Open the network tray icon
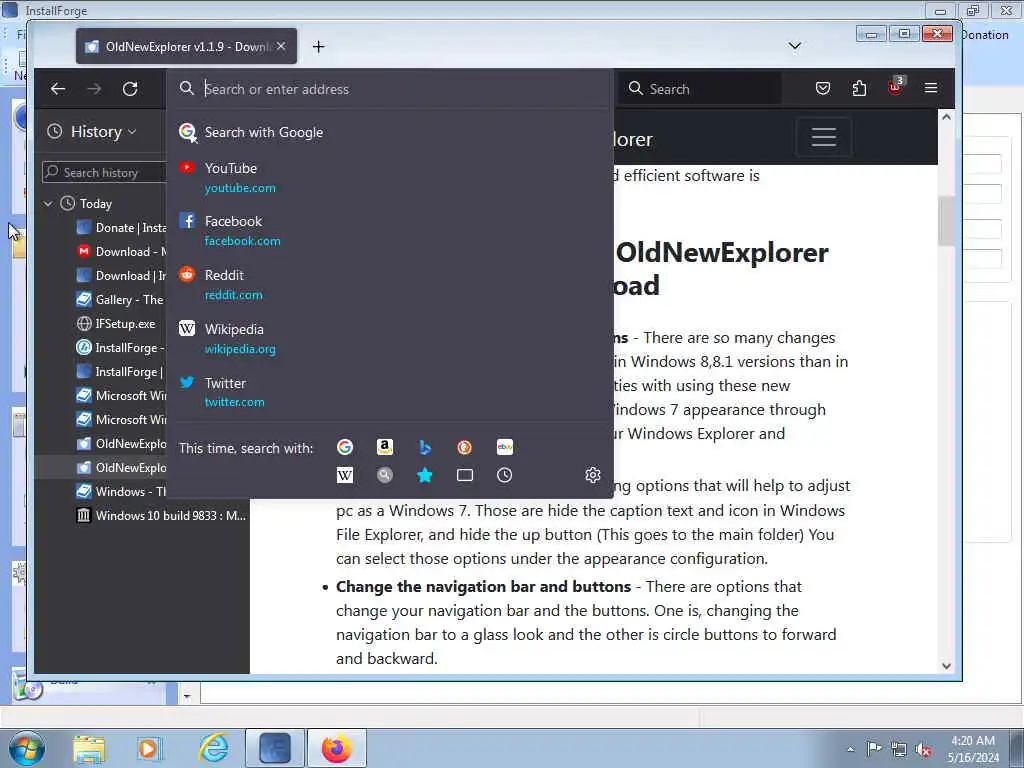The image size is (1024, 768). click(899, 750)
